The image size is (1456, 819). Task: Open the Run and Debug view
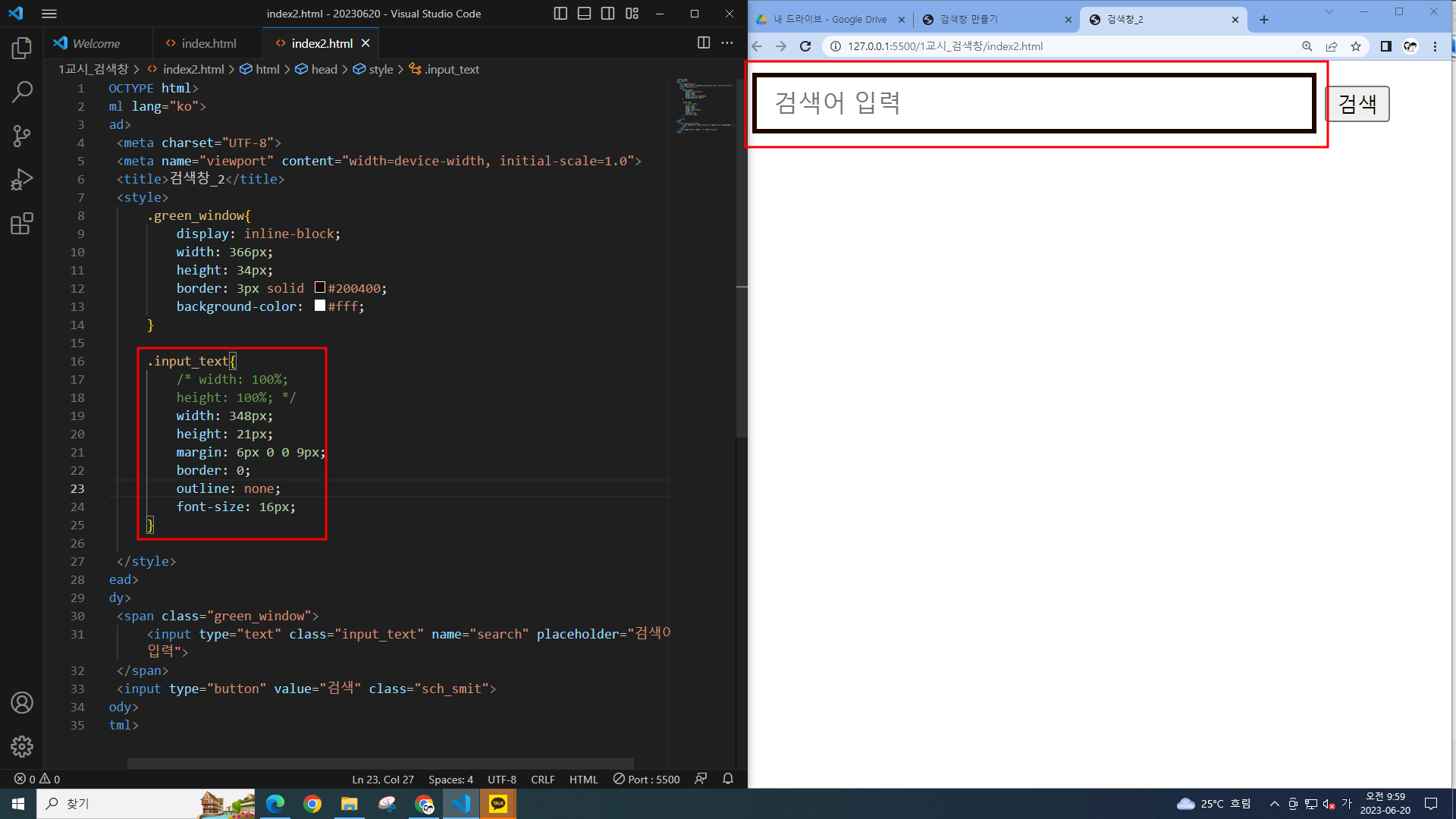coord(22,180)
